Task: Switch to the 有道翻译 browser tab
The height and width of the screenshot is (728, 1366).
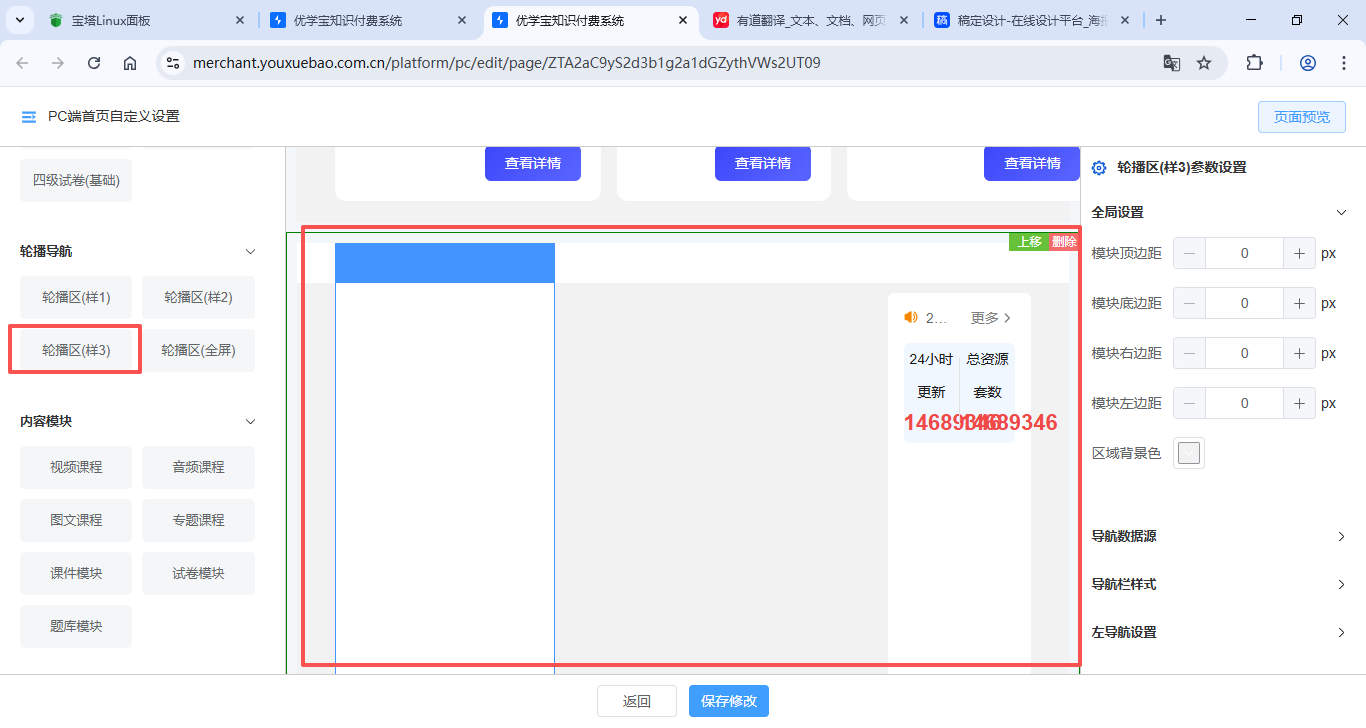Action: [x=810, y=20]
